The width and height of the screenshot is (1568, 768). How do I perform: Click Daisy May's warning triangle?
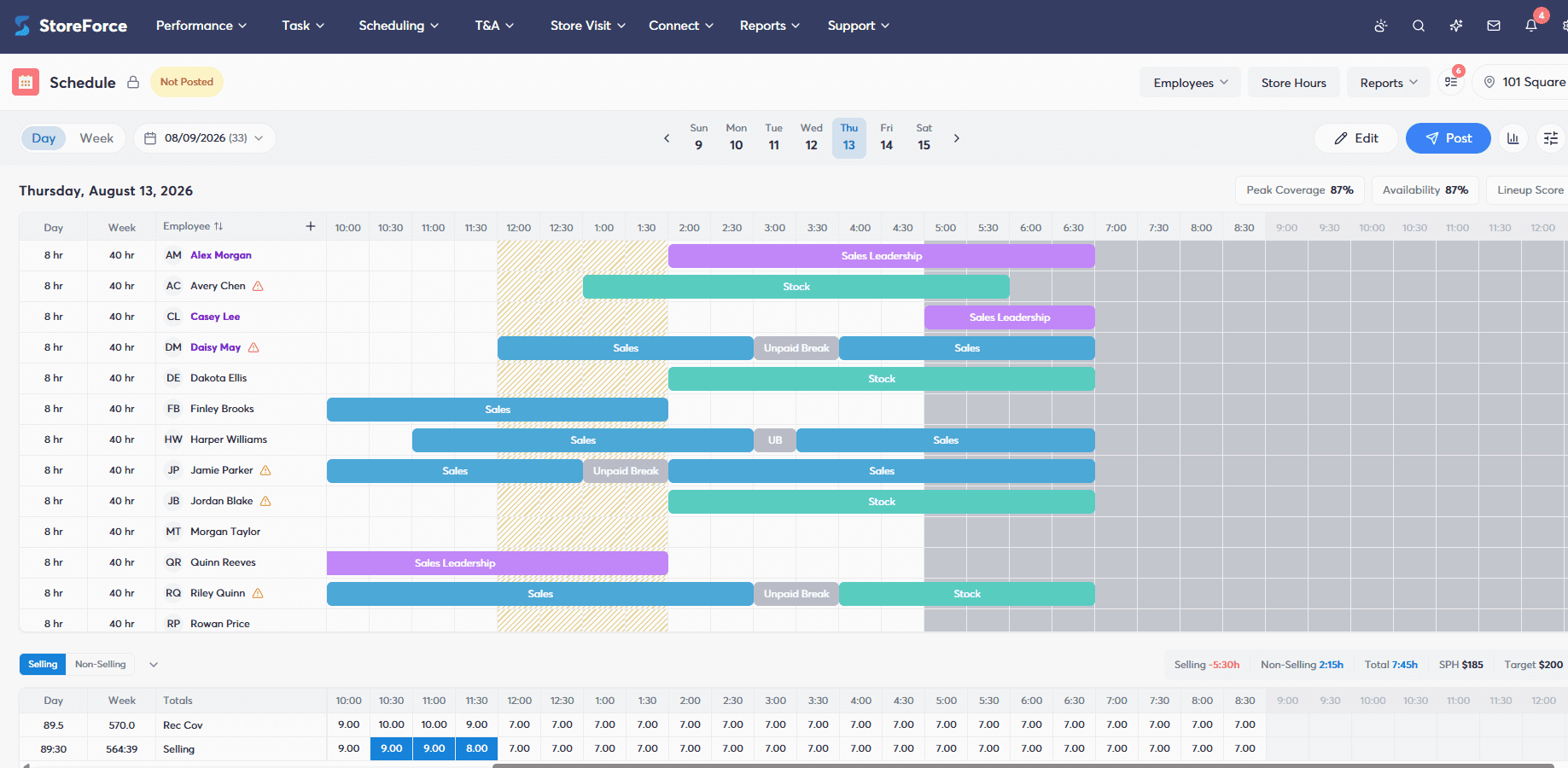pyautogui.click(x=254, y=347)
